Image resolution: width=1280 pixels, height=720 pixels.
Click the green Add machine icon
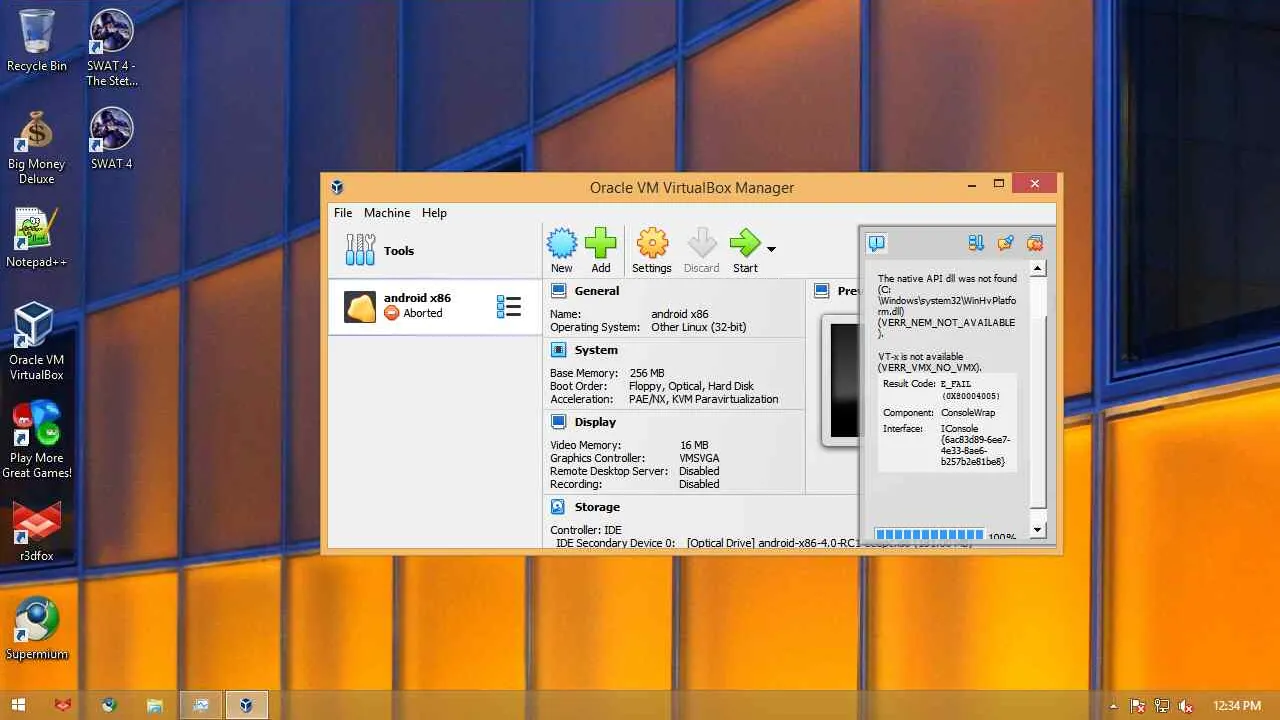[601, 243]
